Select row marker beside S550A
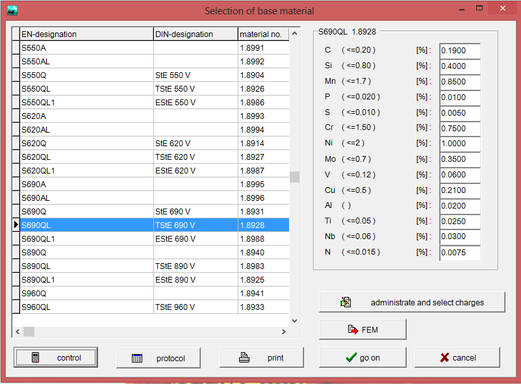The width and height of the screenshot is (521, 384). [16, 48]
